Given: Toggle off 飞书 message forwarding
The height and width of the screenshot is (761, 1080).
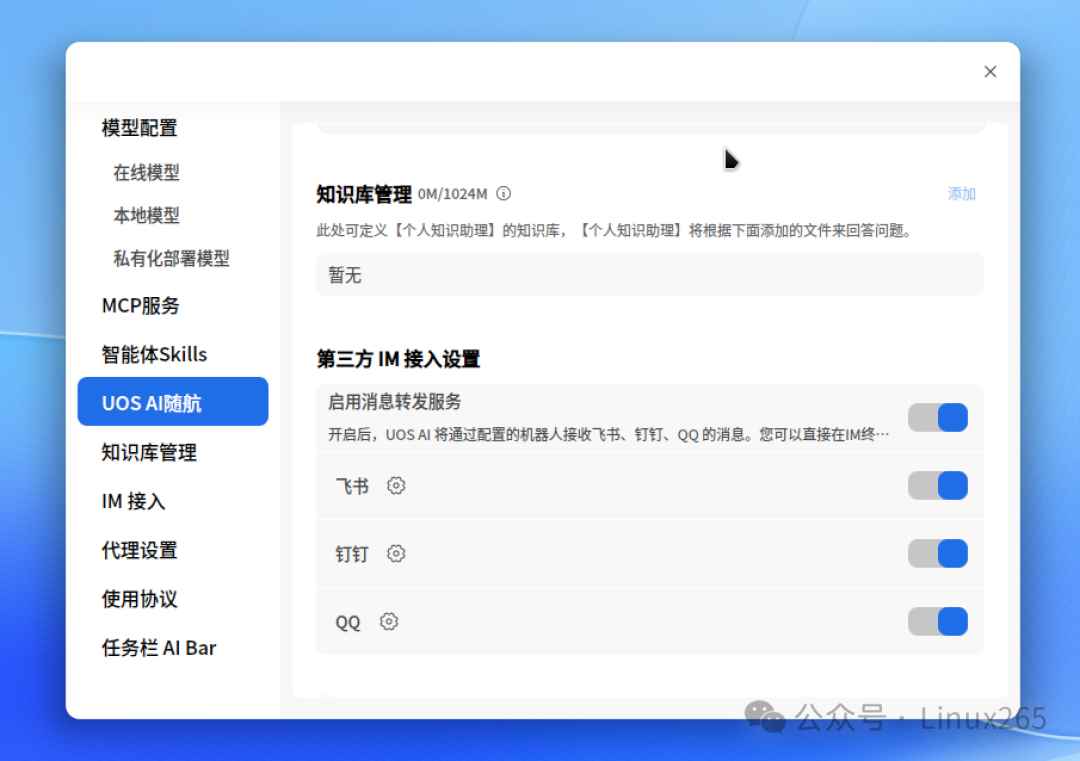Looking at the screenshot, I should 937,485.
